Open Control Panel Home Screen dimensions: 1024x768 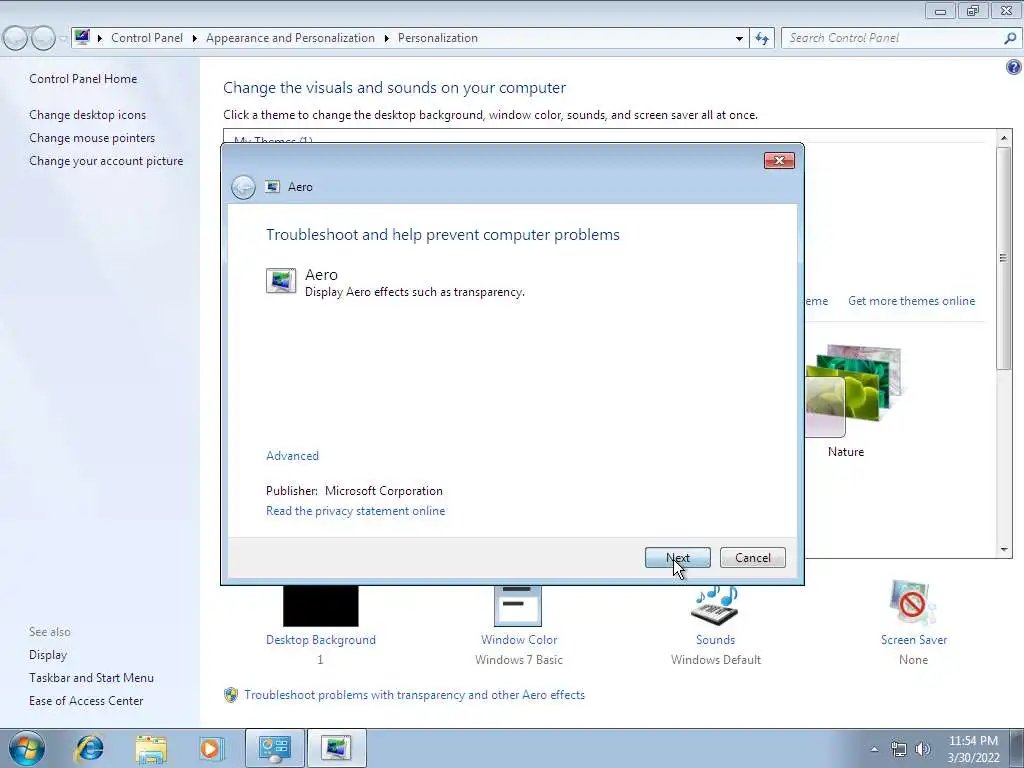83,78
